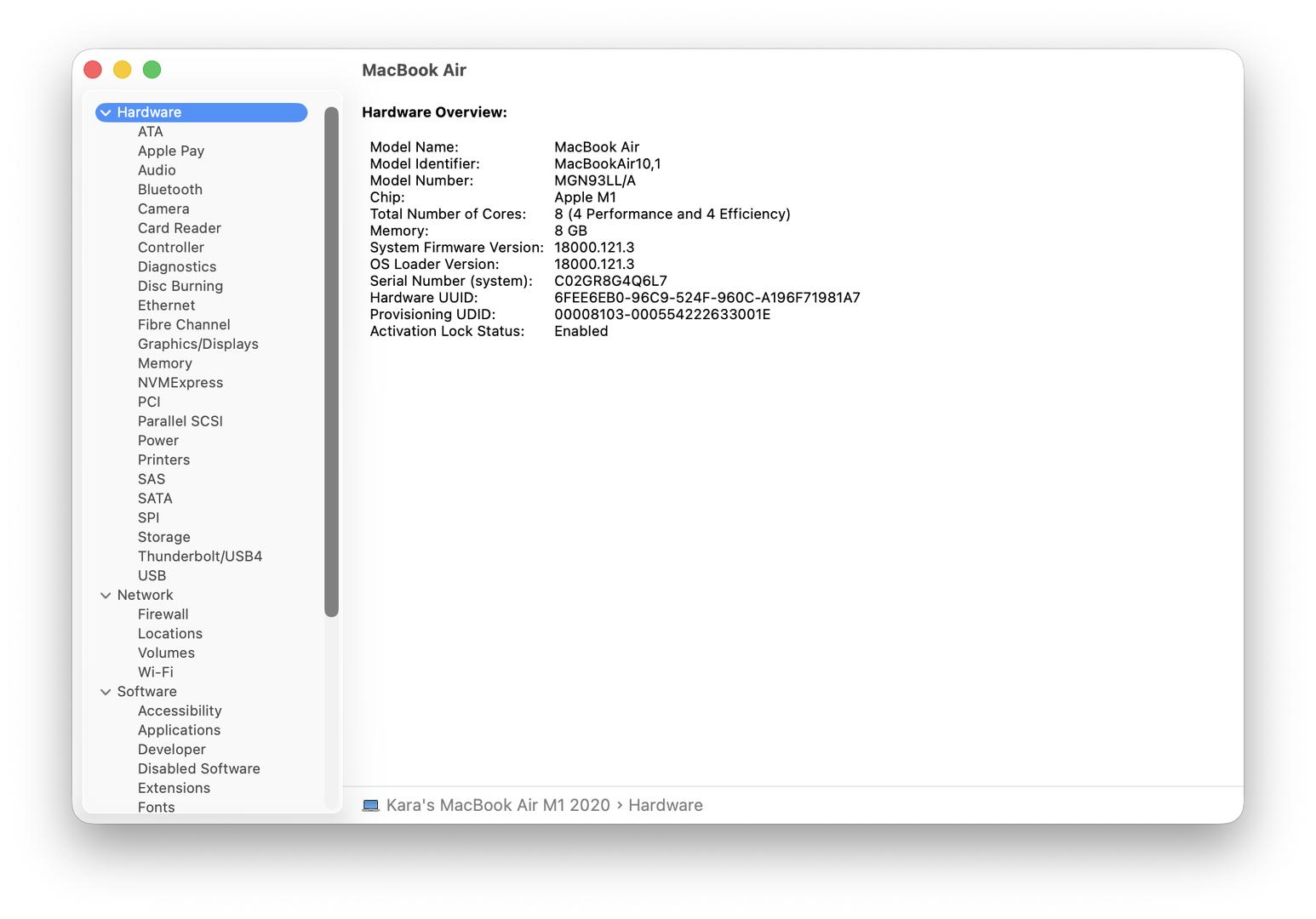Collapse the Hardware section chevron
The image size is (1316, 919).
(x=106, y=112)
